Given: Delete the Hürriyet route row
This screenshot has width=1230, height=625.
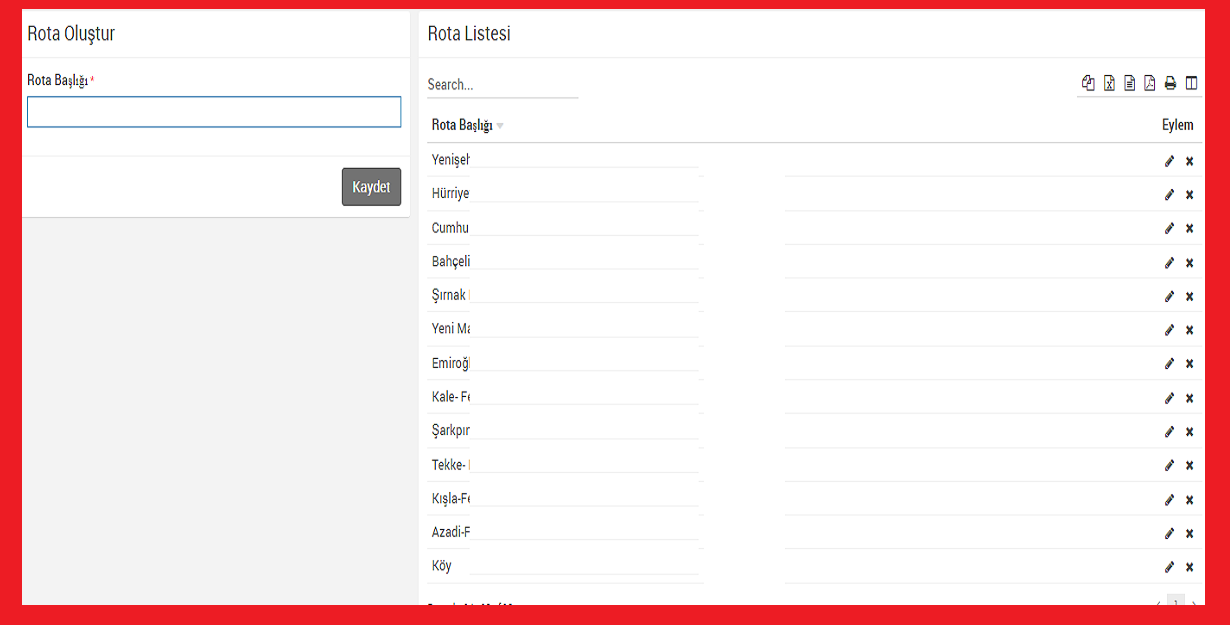Looking at the screenshot, I should click(1189, 195).
